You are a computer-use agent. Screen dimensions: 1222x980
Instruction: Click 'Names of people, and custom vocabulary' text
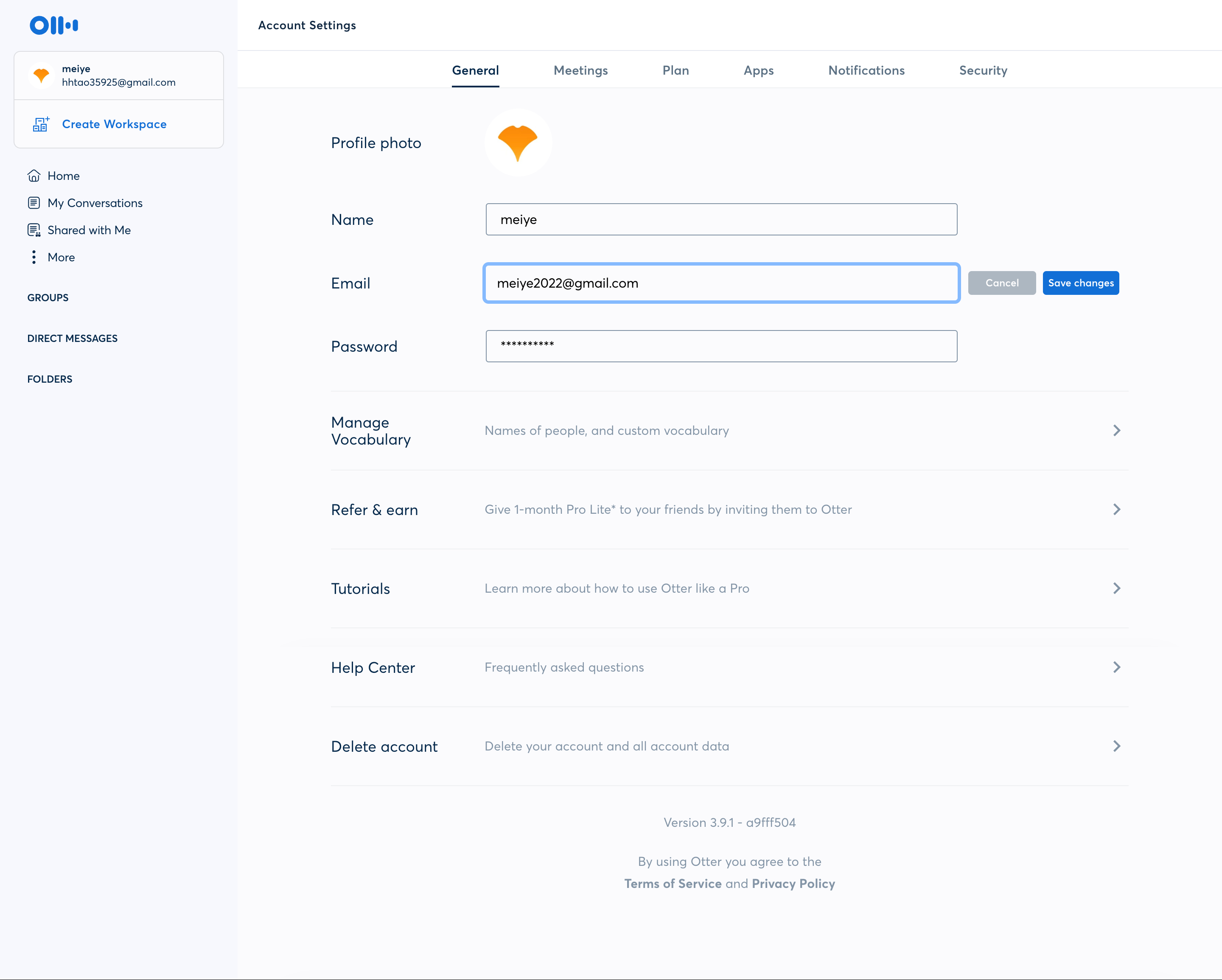pos(606,430)
